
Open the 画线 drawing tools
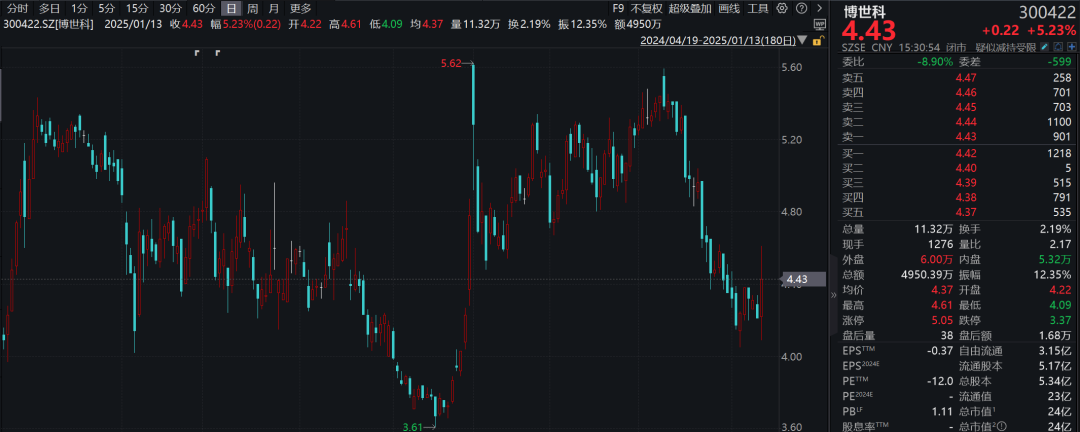pyautogui.click(x=729, y=8)
